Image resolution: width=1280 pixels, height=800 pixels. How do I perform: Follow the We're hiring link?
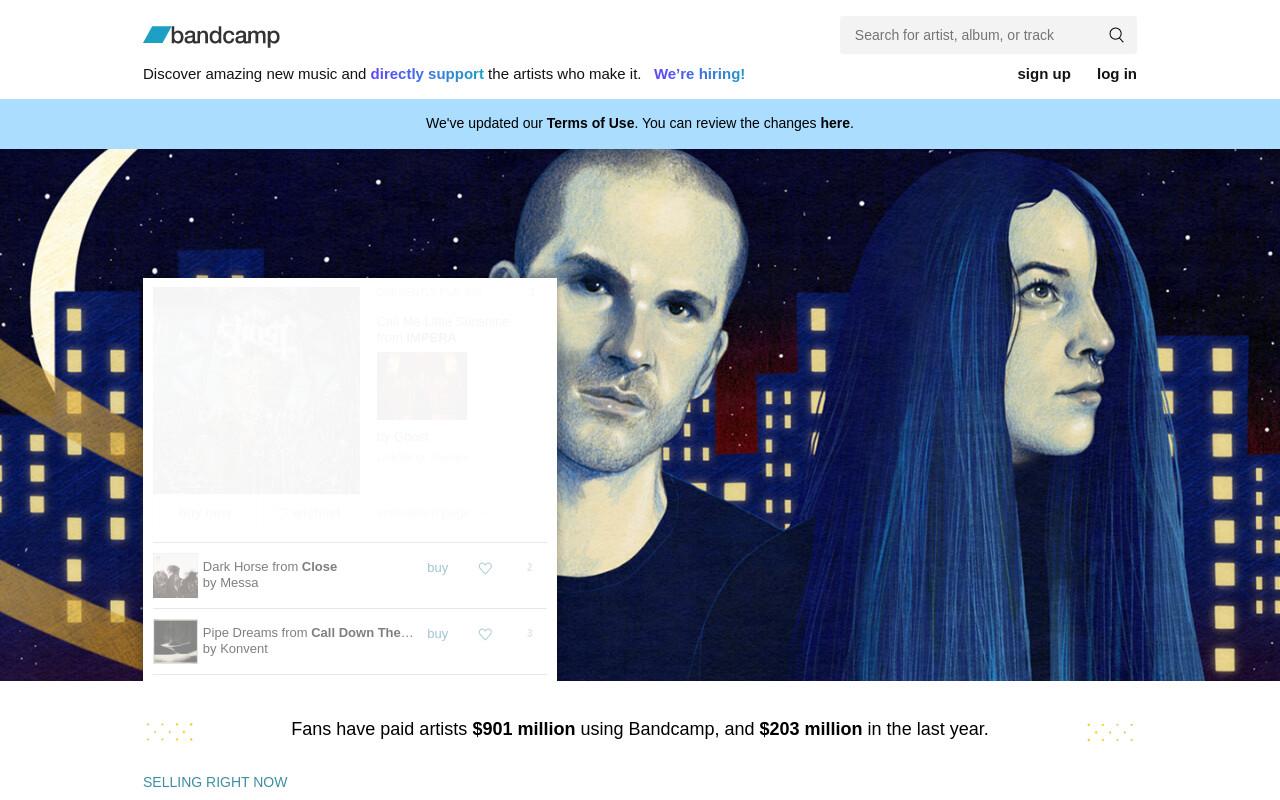[x=699, y=74]
